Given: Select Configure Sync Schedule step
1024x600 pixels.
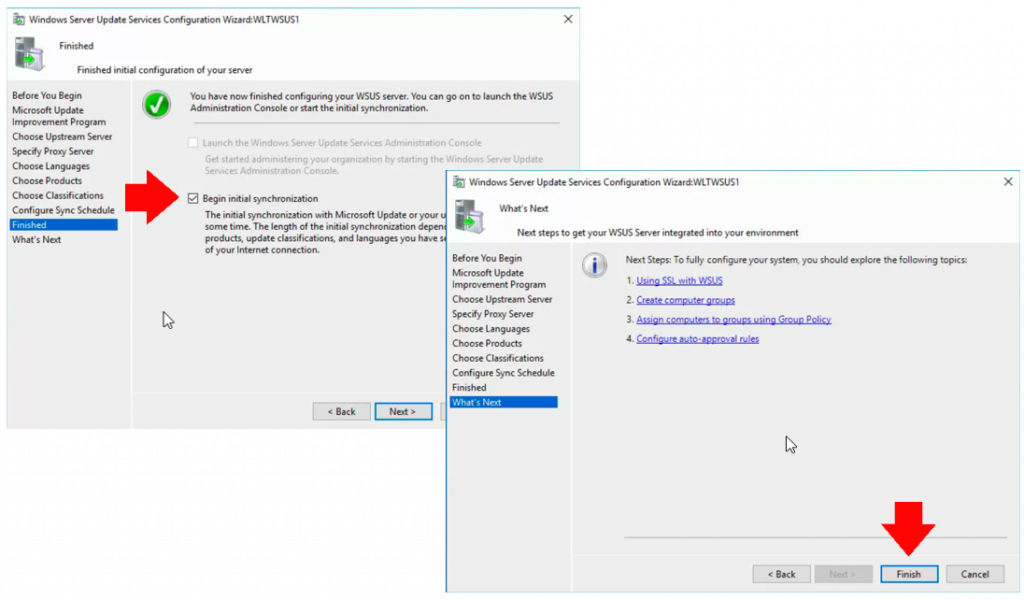Looking at the screenshot, I should tap(63, 210).
